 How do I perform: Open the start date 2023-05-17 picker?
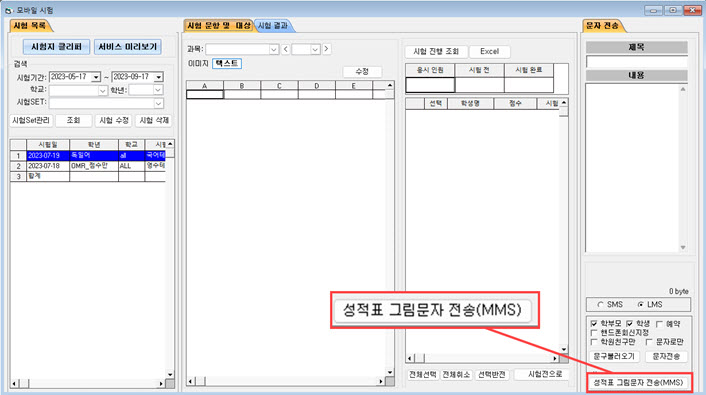tap(95, 77)
